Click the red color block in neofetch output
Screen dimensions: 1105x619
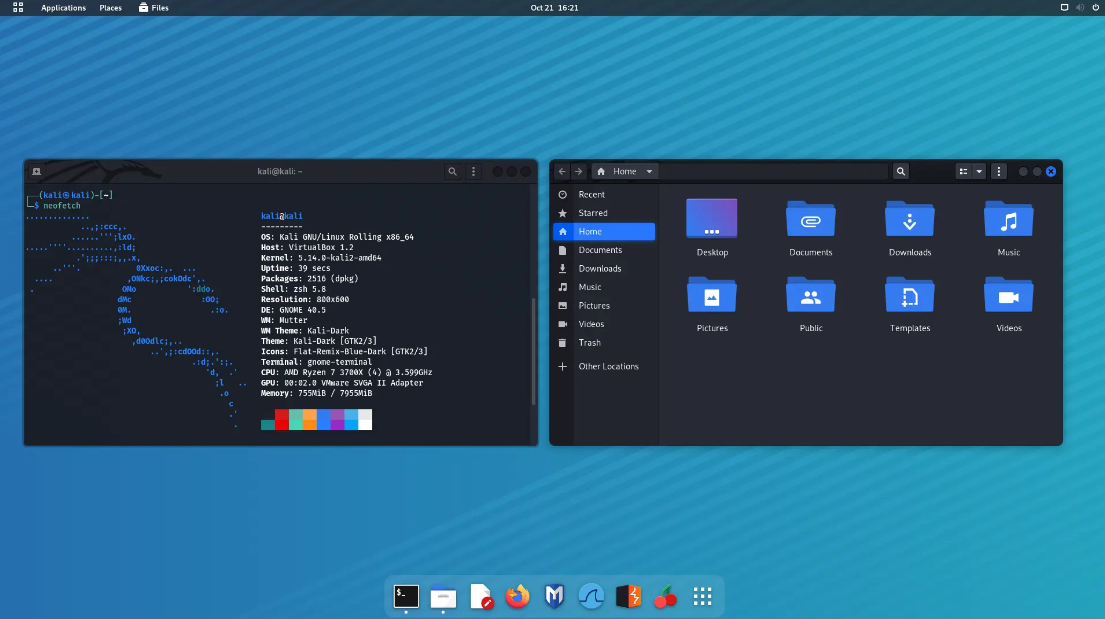(282, 420)
